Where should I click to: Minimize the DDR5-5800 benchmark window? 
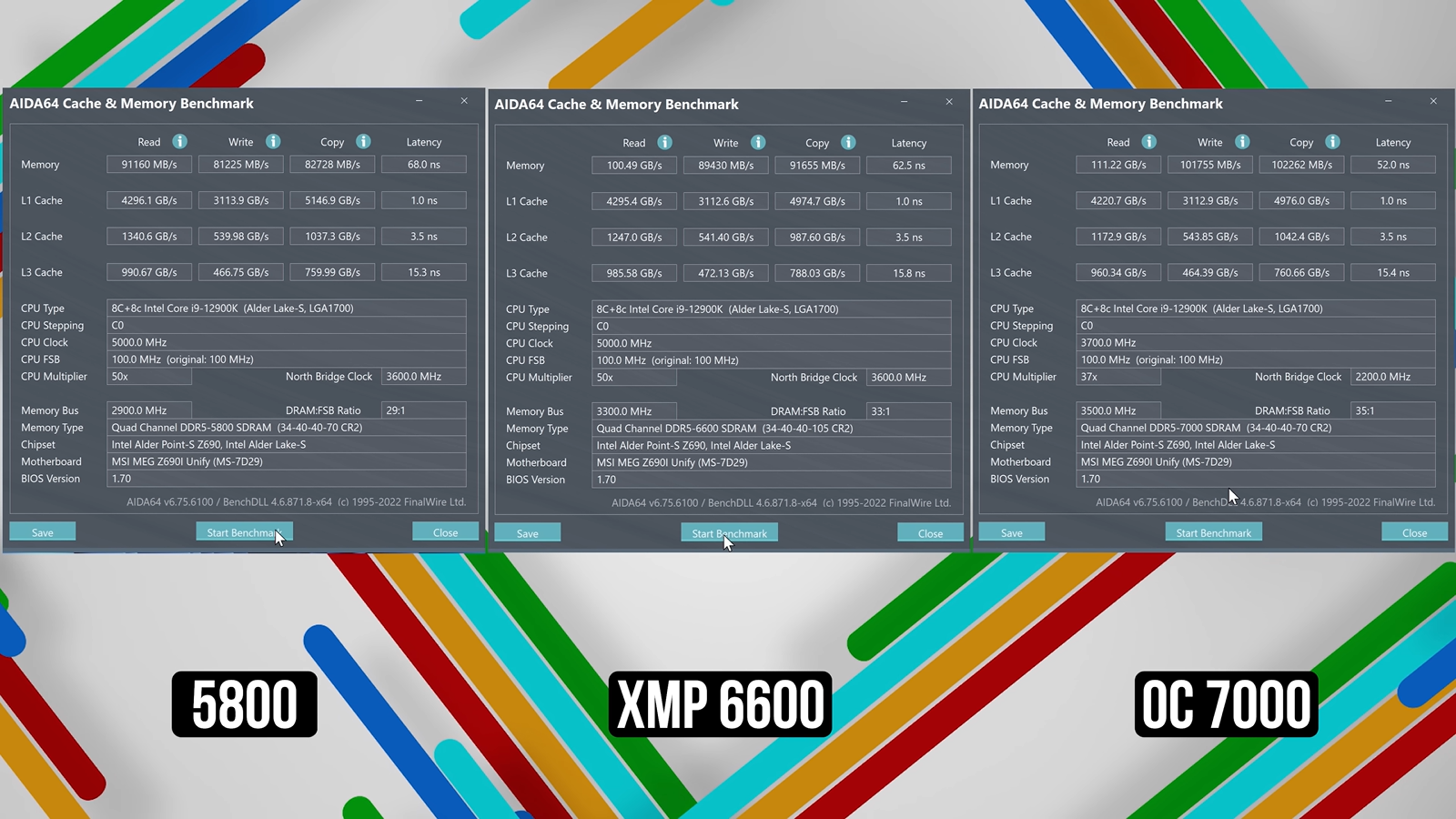(x=419, y=101)
